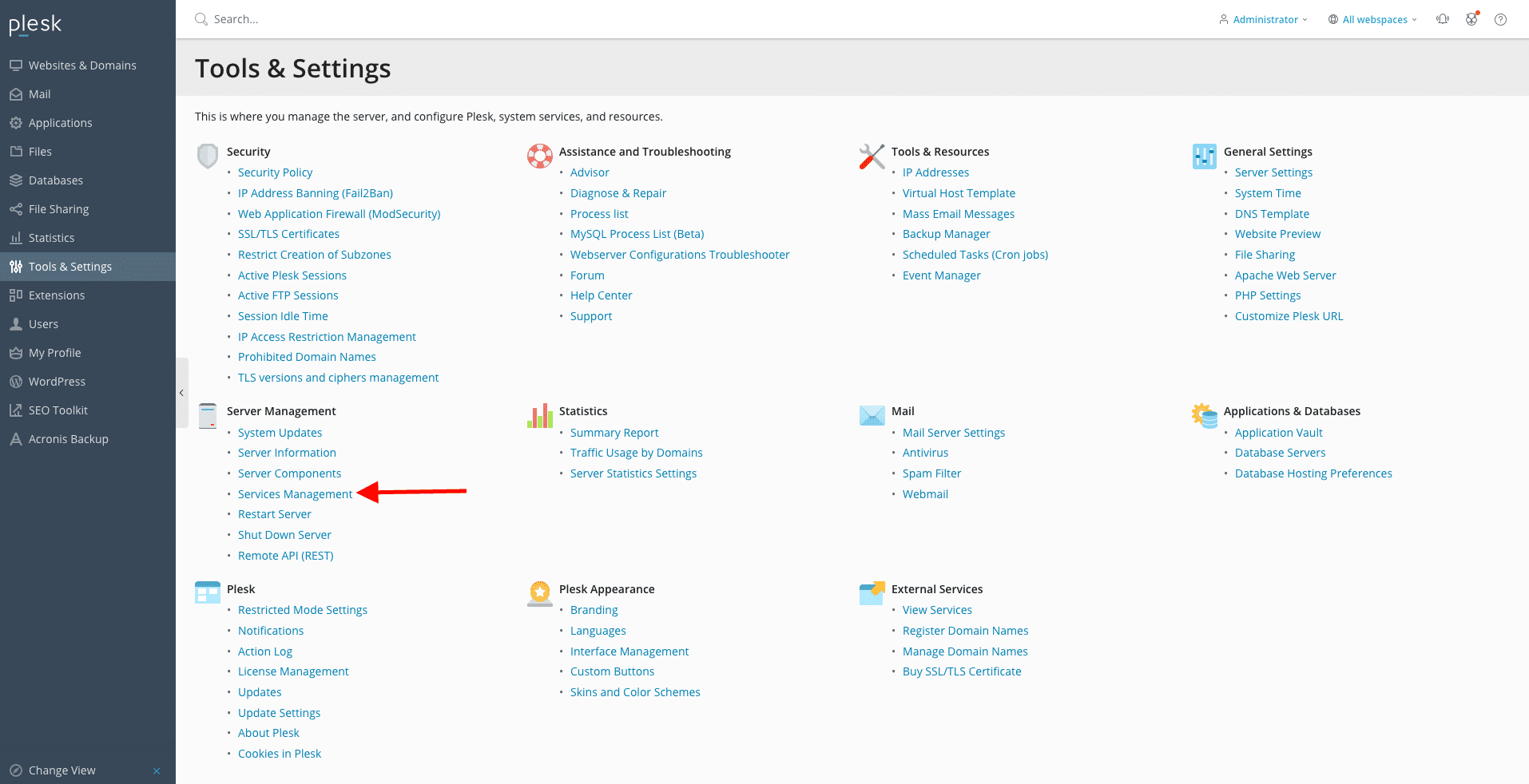Screen dimensions: 1529x784
Task: Click the File Sharing icon in sidebar
Action: coord(16,209)
